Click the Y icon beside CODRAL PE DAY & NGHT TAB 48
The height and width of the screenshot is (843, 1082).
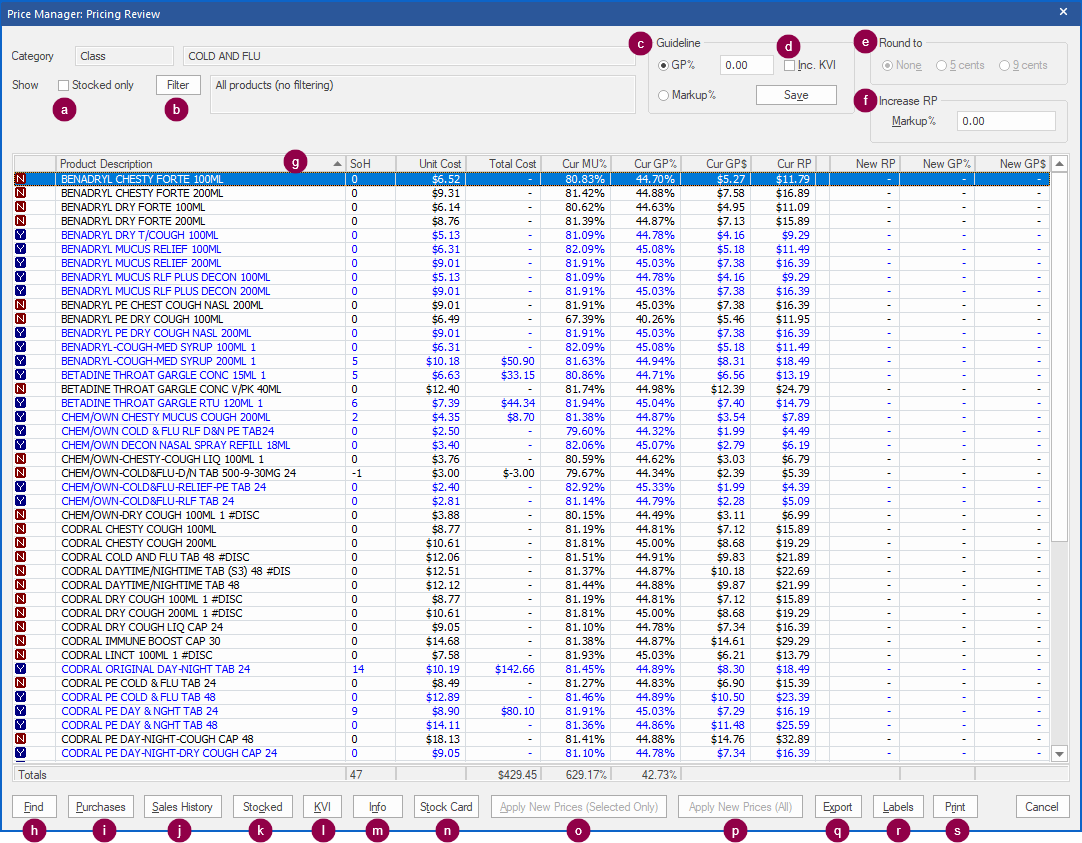pos(20,725)
